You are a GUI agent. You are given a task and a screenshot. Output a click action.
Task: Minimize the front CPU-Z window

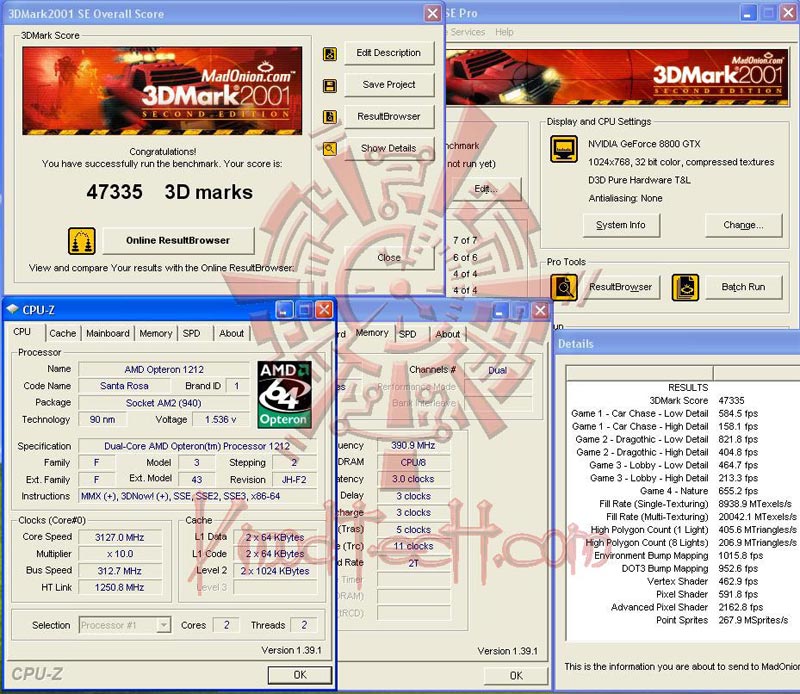(284, 310)
